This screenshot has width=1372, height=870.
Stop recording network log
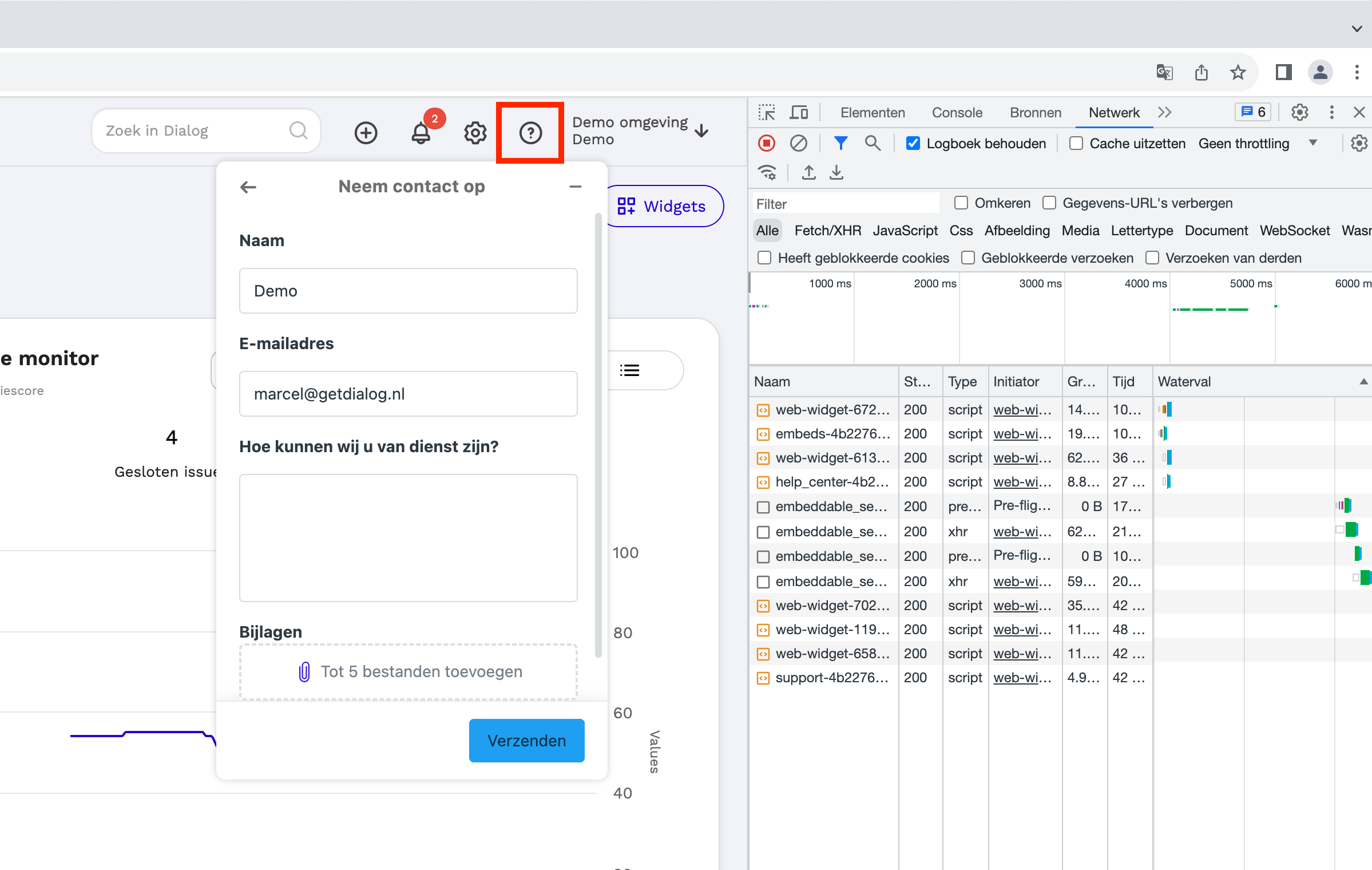tap(767, 143)
